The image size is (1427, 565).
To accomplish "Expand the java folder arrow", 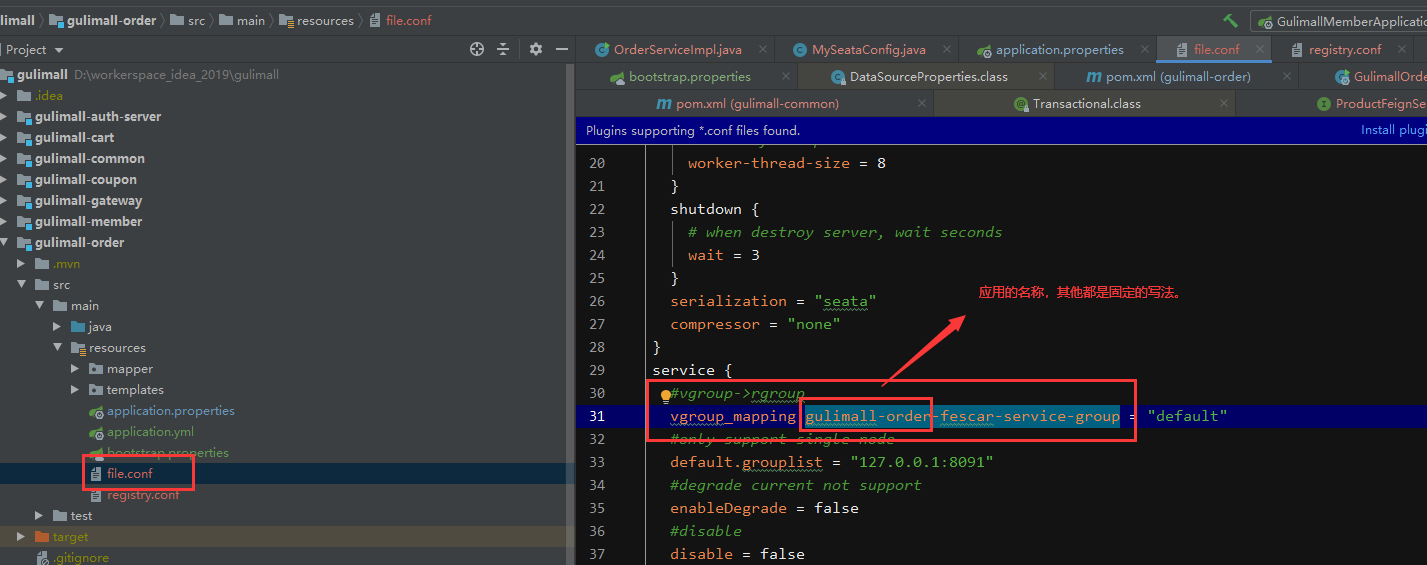I will tap(58, 327).
